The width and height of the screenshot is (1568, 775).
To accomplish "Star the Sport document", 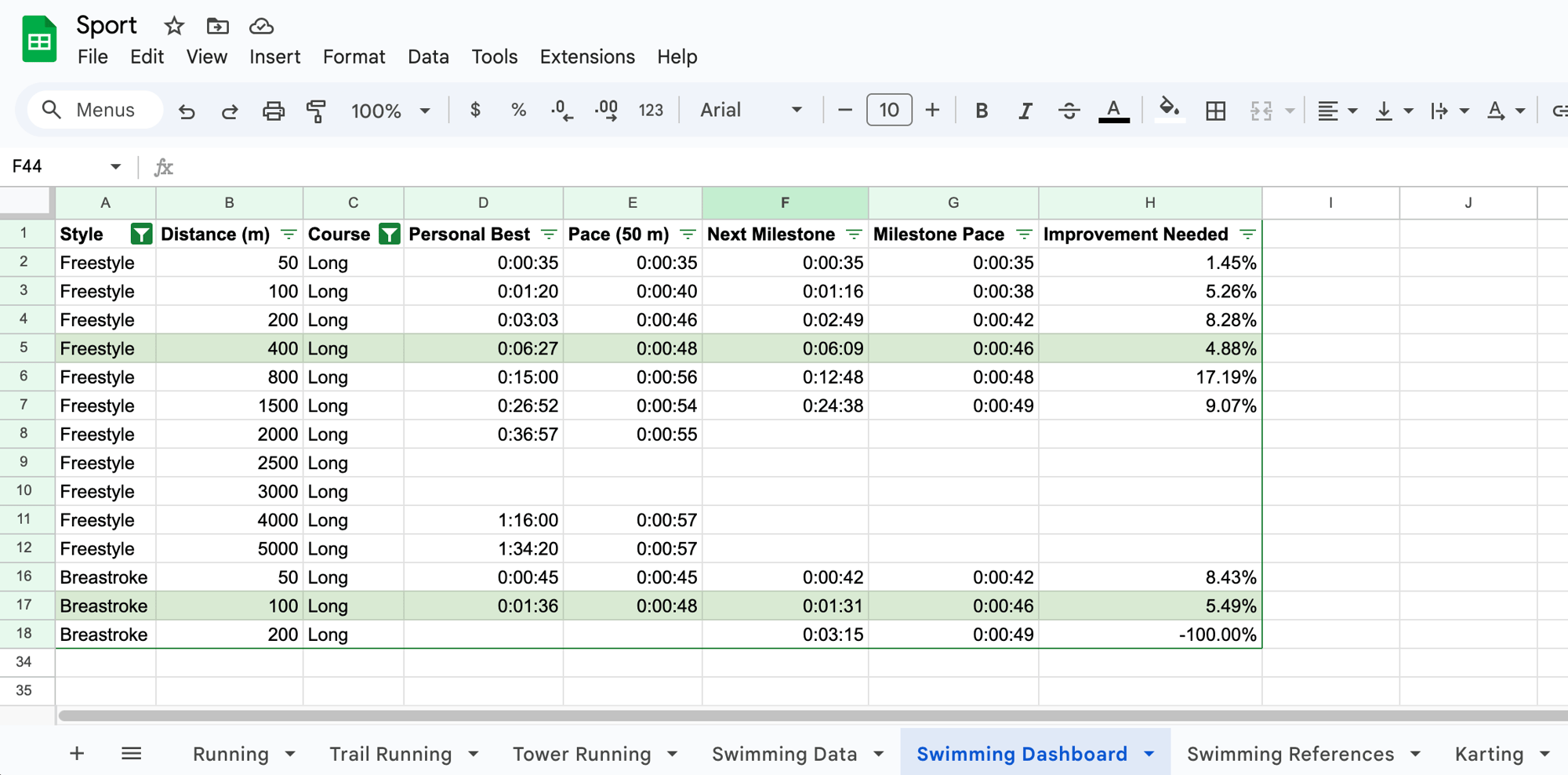I will 174,26.
